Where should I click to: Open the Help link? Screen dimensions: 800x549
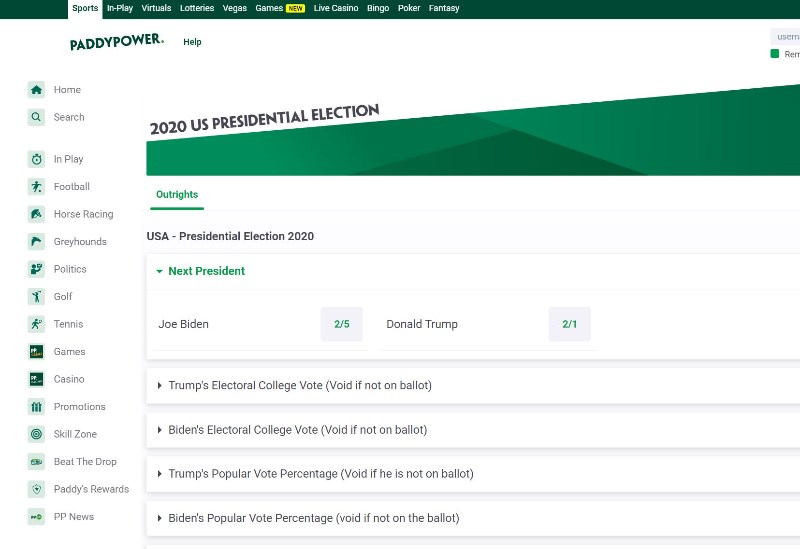[192, 42]
